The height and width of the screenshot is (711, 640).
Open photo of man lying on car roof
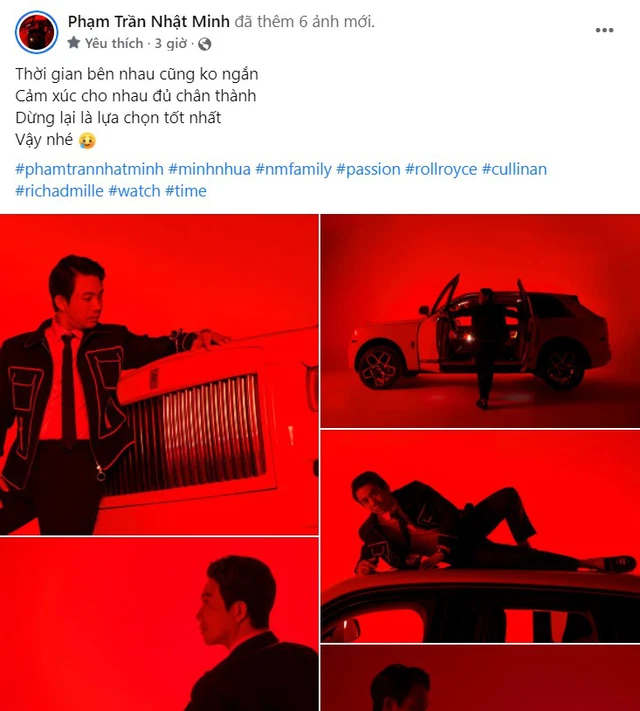(x=480, y=536)
